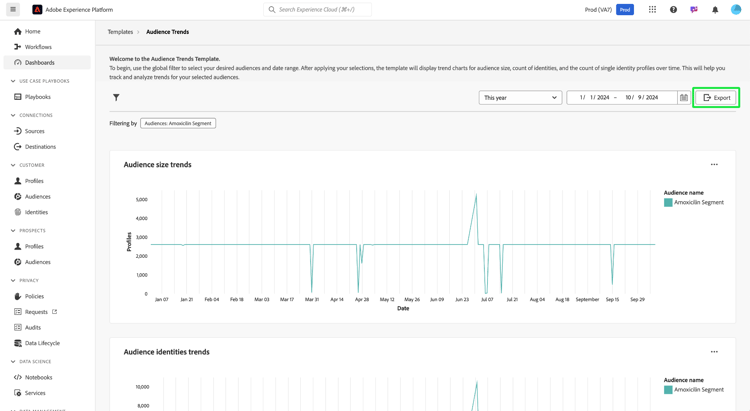The width and height of the screenshot is (750, 411).
Task: Click the Audiences: Amoxicilin Segment filter tag
Action: [x=178, y=123]
